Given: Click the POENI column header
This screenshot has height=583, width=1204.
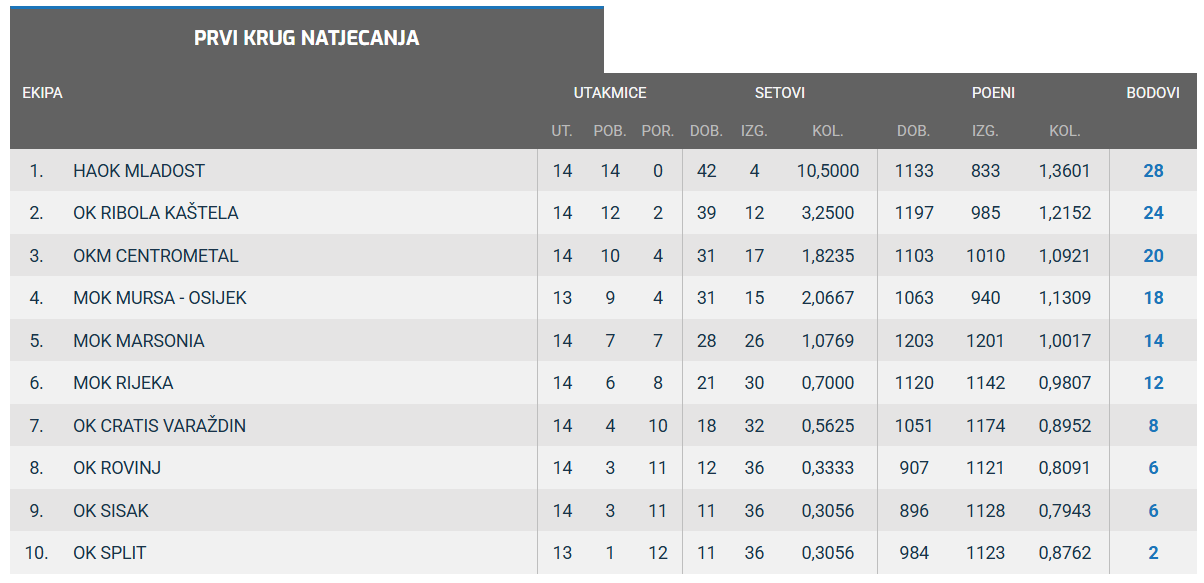Looking at the screenshot, I should (993, 93).
